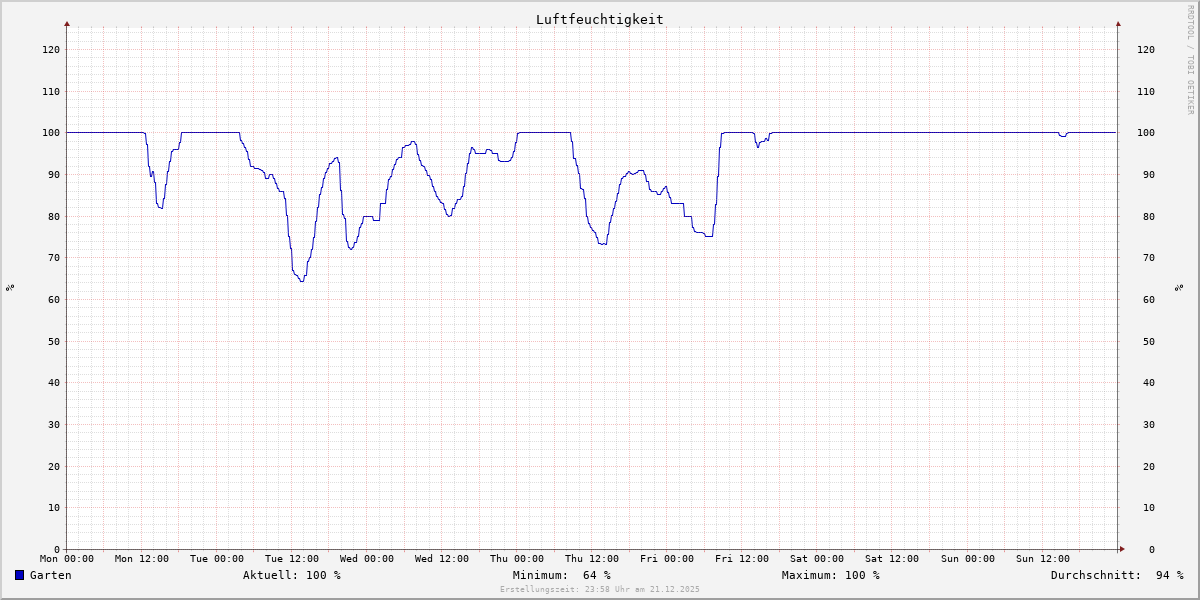Viewport: 1200px width, 600px height.
Task: Select the "Garten" legend label
Action: click(x=51, y=575)
